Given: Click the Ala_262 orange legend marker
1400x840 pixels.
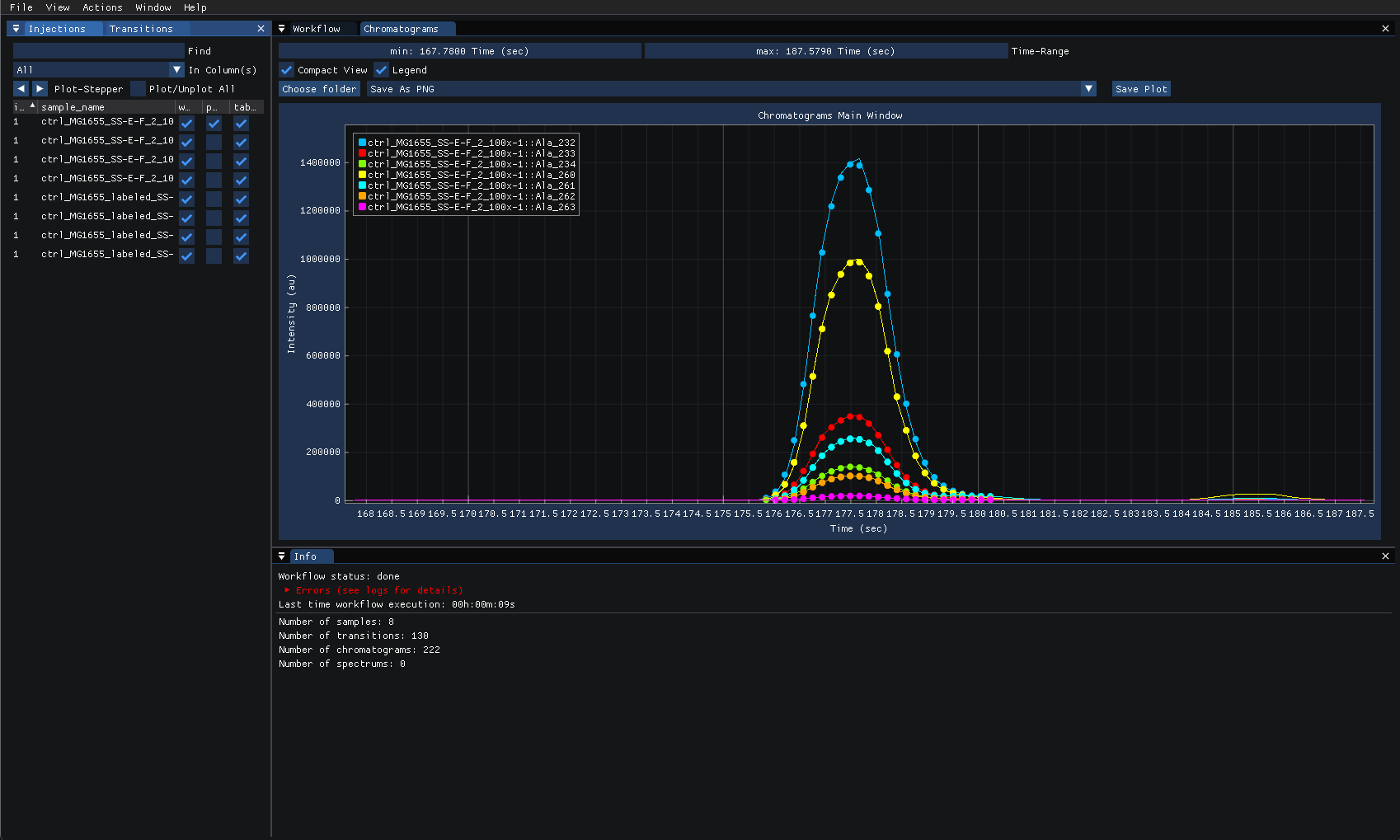Looking at the screenshot, I should pos(362,196).
